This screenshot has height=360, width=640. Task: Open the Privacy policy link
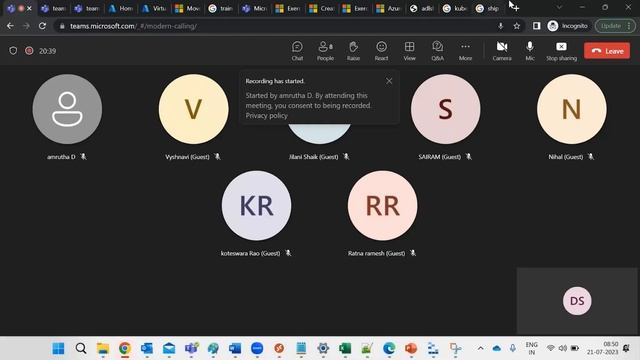[267, 116]
